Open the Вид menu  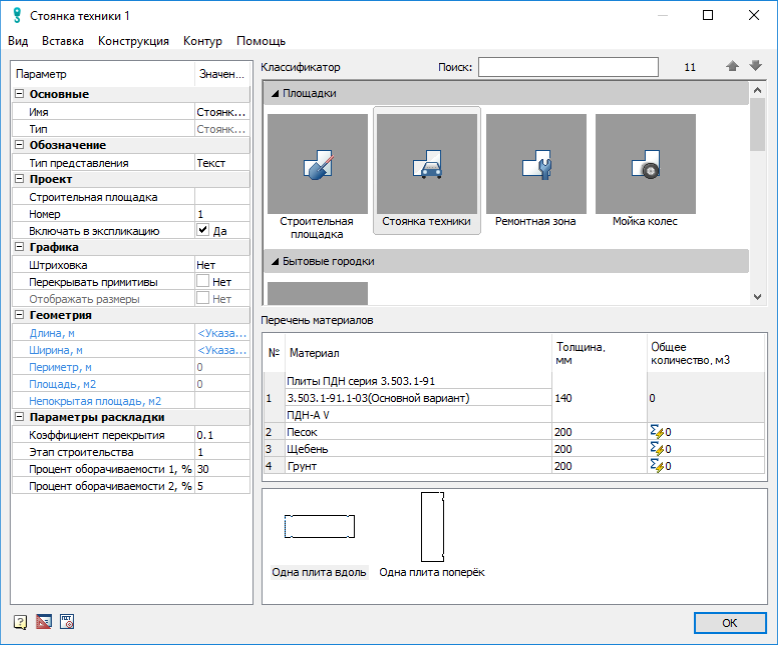pyautogui.click(x=18, y=41)
